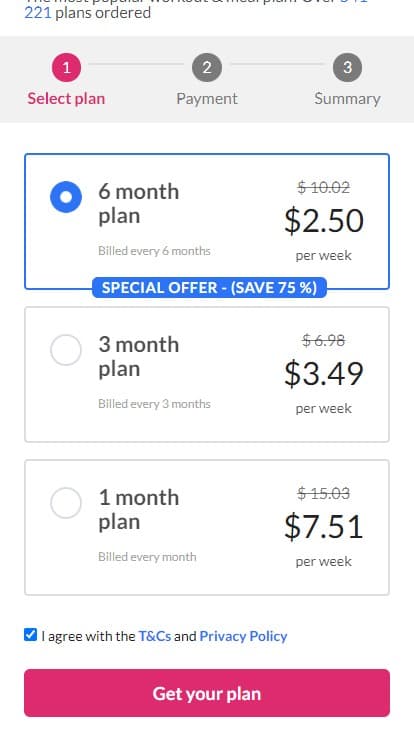Click the $2.50 per week price
414x736 pixels.
point(324,221)
